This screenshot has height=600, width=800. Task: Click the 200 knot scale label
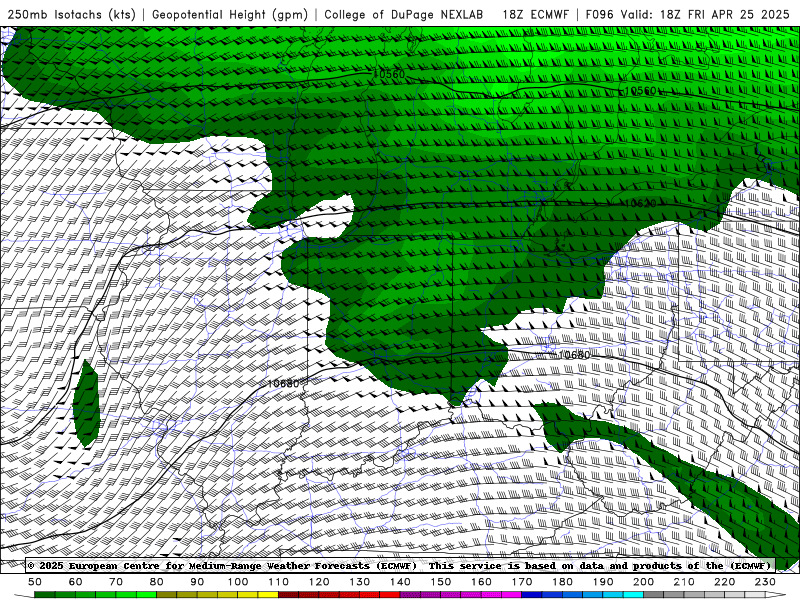643,582
